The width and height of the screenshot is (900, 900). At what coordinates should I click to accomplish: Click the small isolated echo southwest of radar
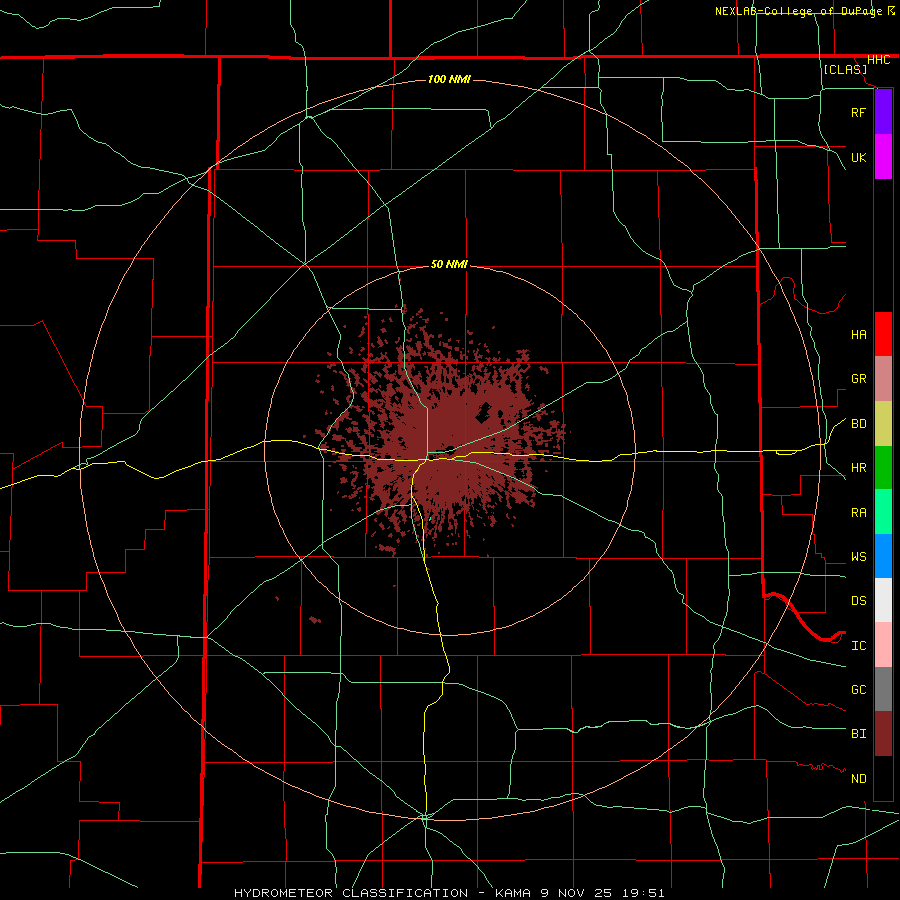click(x=315, y=620)
